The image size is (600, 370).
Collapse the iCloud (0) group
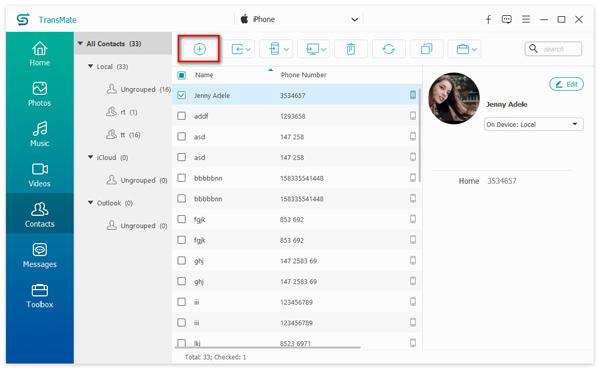[90, 157]
